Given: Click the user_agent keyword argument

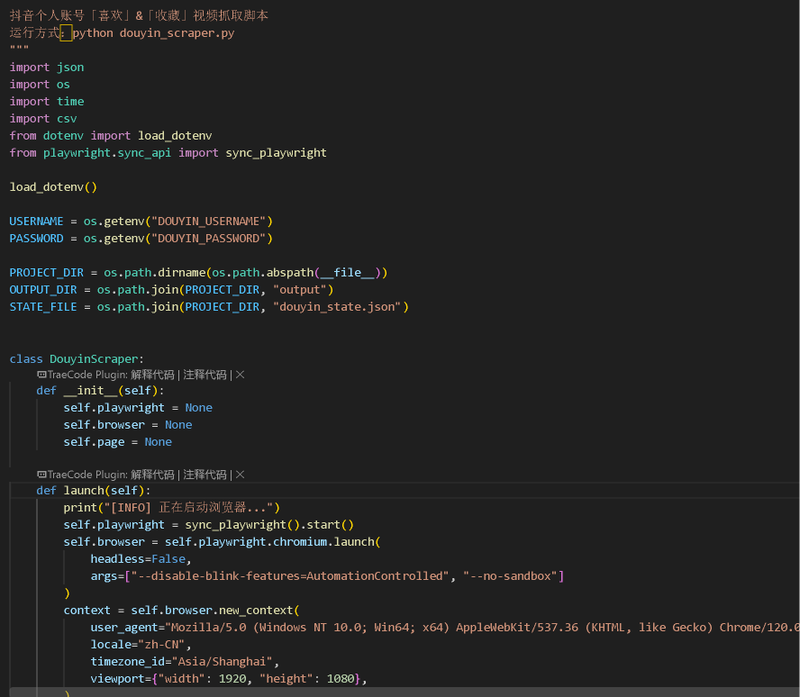Looking at the screenshot, I should click(x=124, y=628).
